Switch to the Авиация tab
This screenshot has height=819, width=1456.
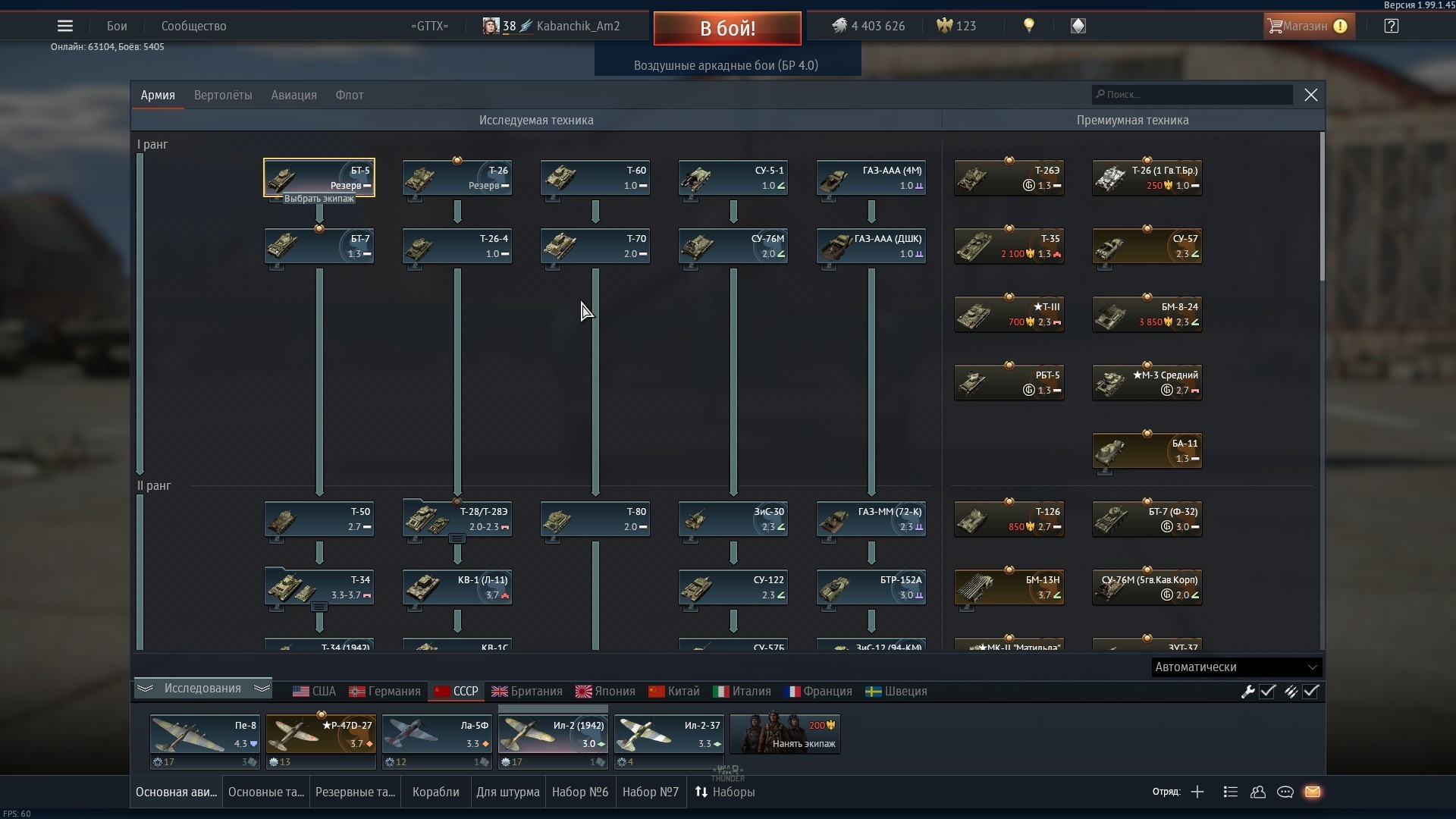293,96
